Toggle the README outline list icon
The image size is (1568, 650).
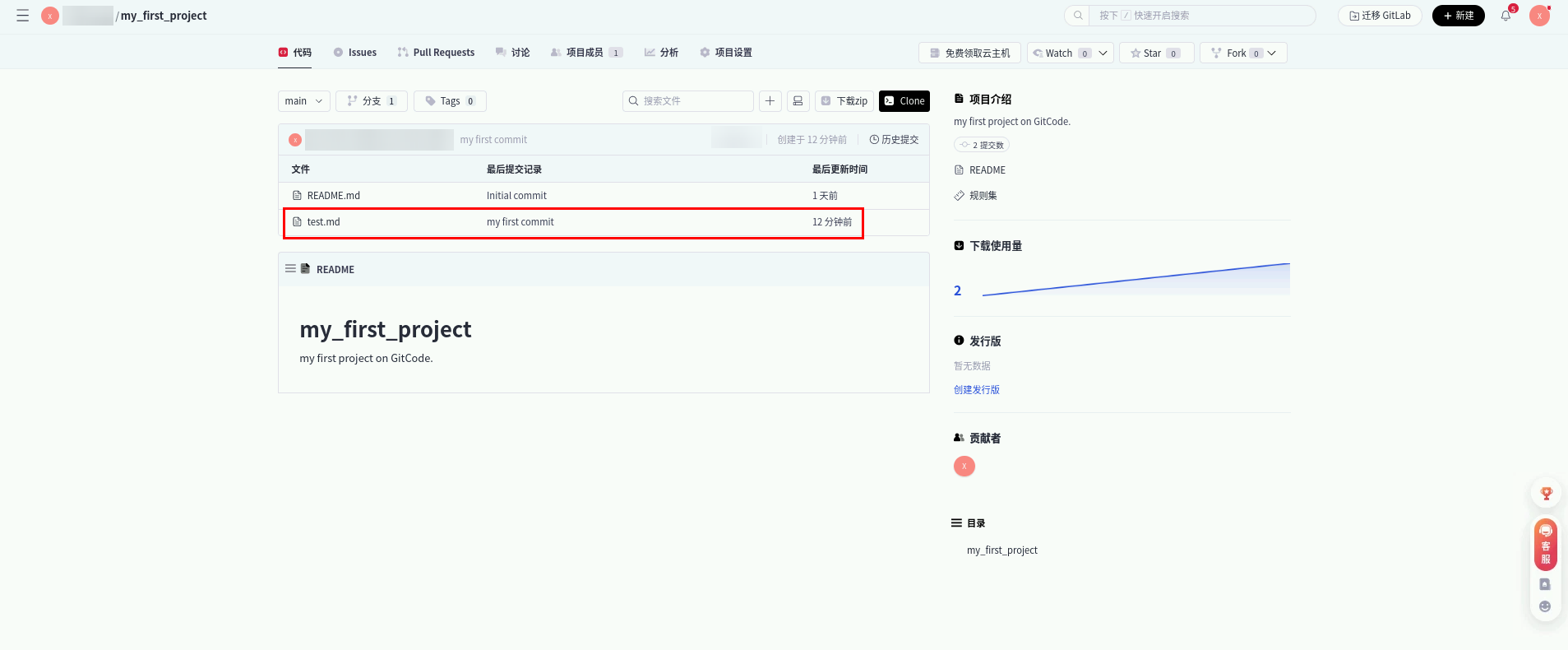pyautogui.click(x=290, y=269)
